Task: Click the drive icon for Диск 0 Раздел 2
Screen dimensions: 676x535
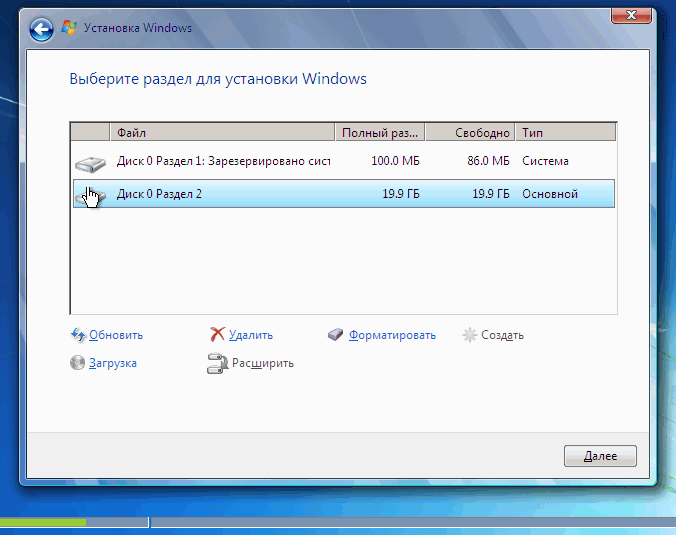Action: click(x=91, y=197)
